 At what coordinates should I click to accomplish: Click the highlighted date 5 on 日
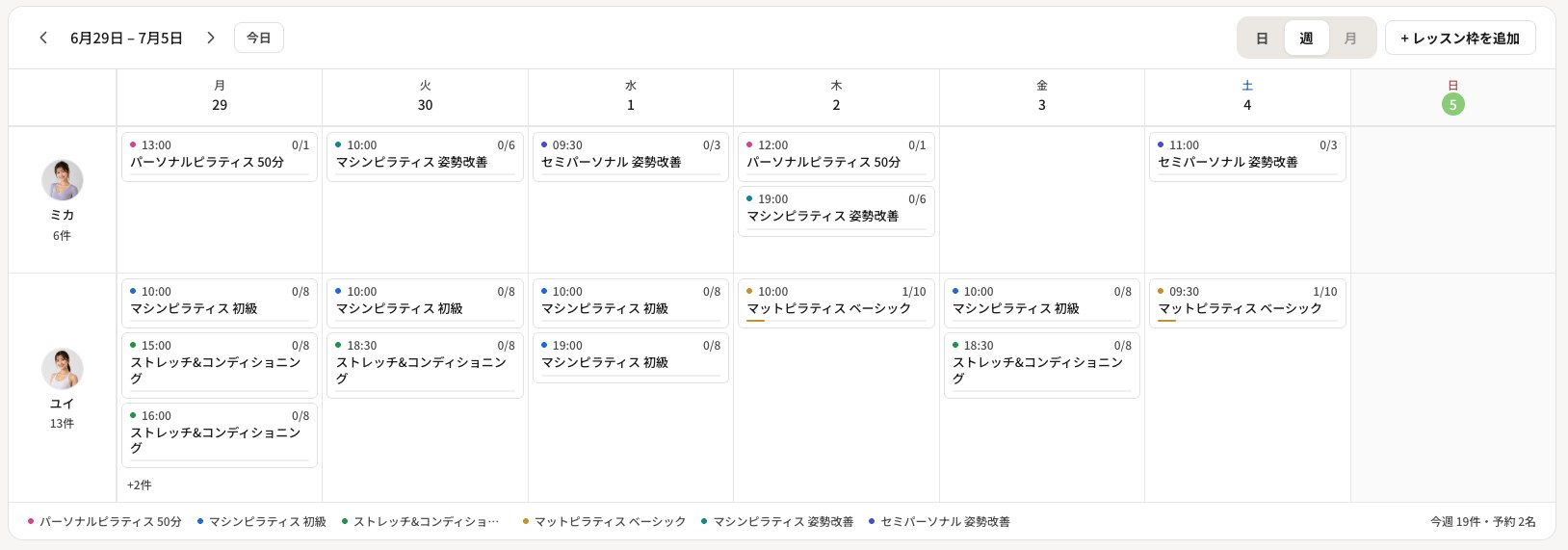click(1452, 104)
